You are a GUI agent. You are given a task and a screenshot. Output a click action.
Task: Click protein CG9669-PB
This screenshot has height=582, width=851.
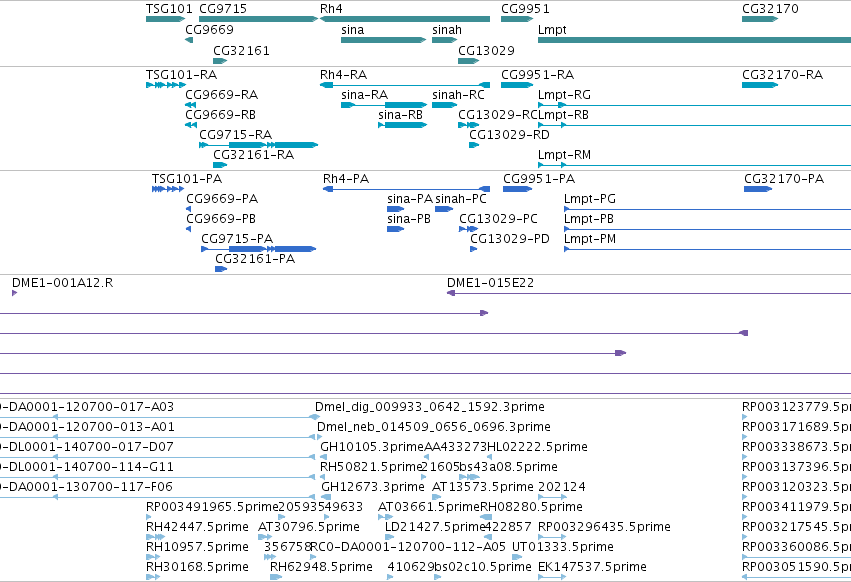click(221, 219)
